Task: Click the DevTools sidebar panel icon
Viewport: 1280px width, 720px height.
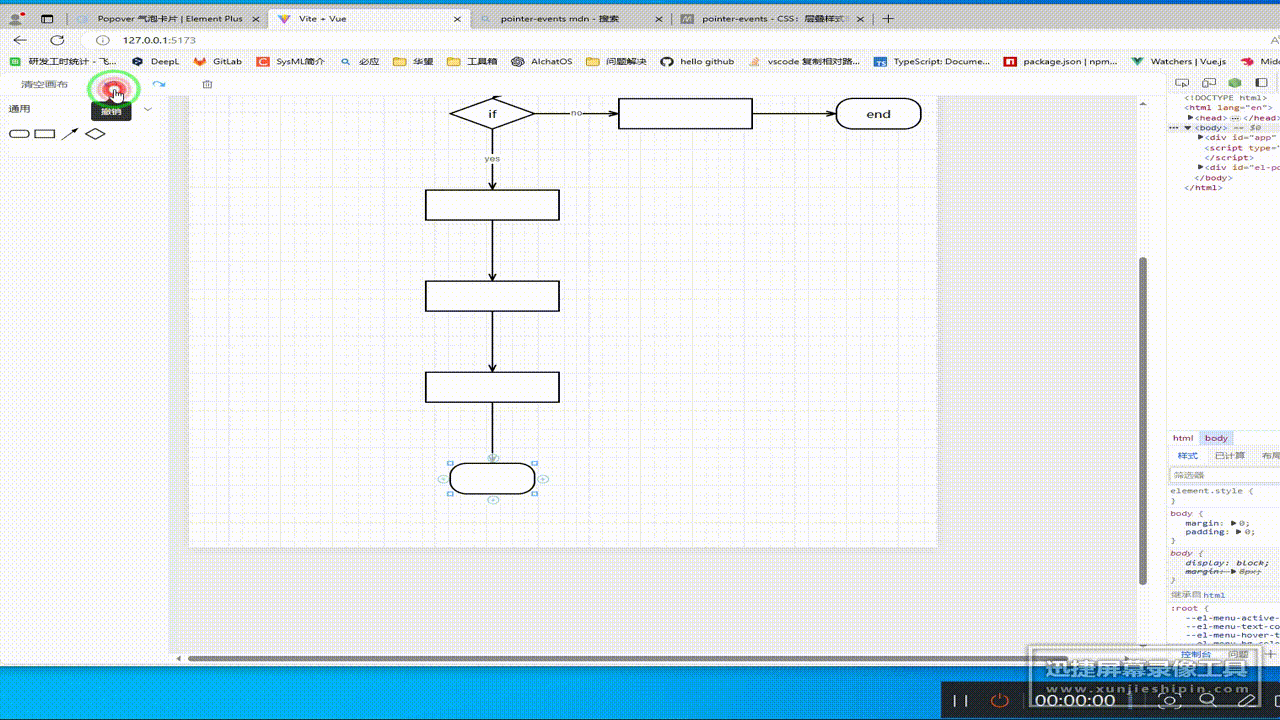Action: tap(1261, 83)
